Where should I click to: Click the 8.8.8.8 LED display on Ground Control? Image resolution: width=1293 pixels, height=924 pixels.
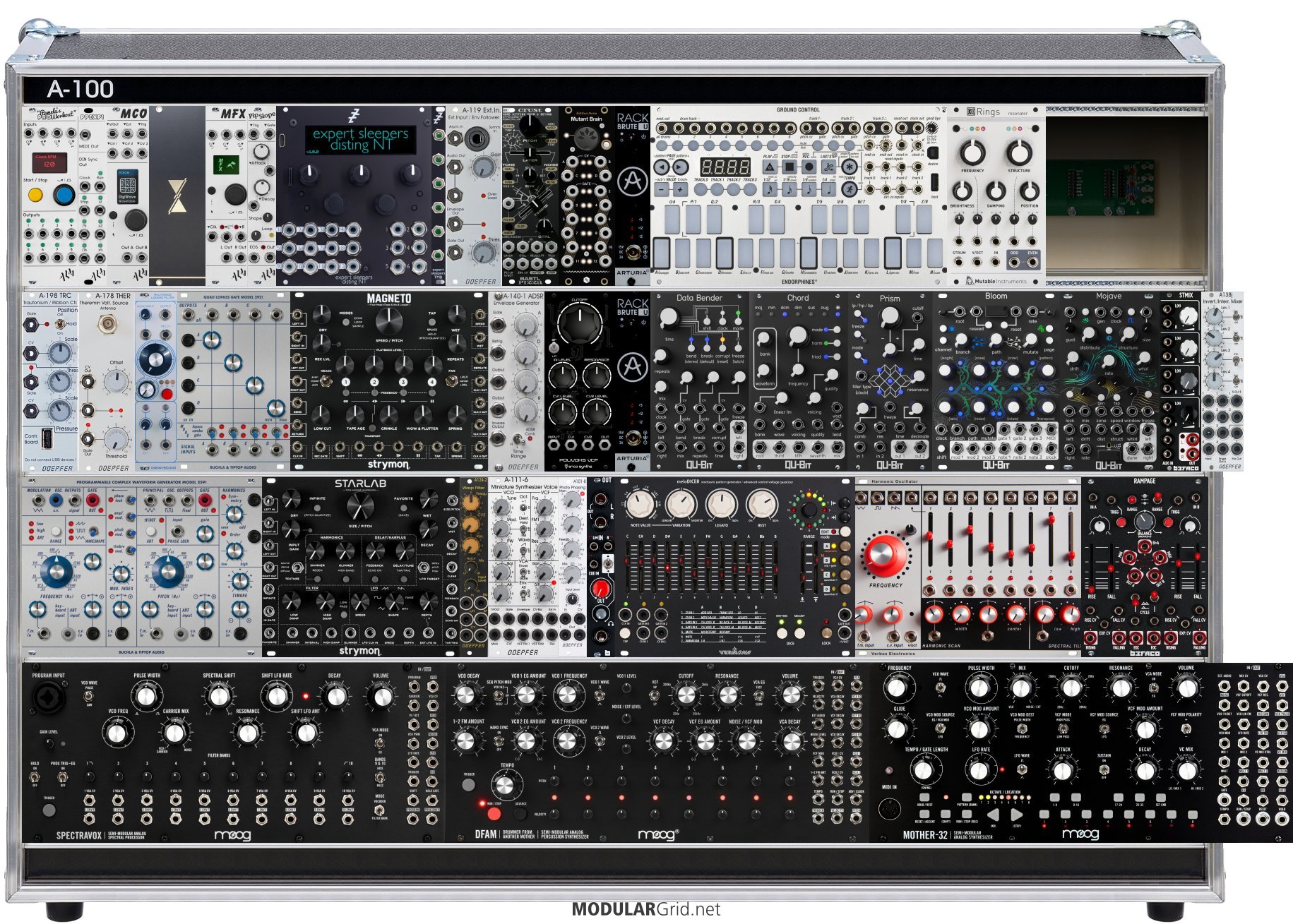tap(725, 167)
